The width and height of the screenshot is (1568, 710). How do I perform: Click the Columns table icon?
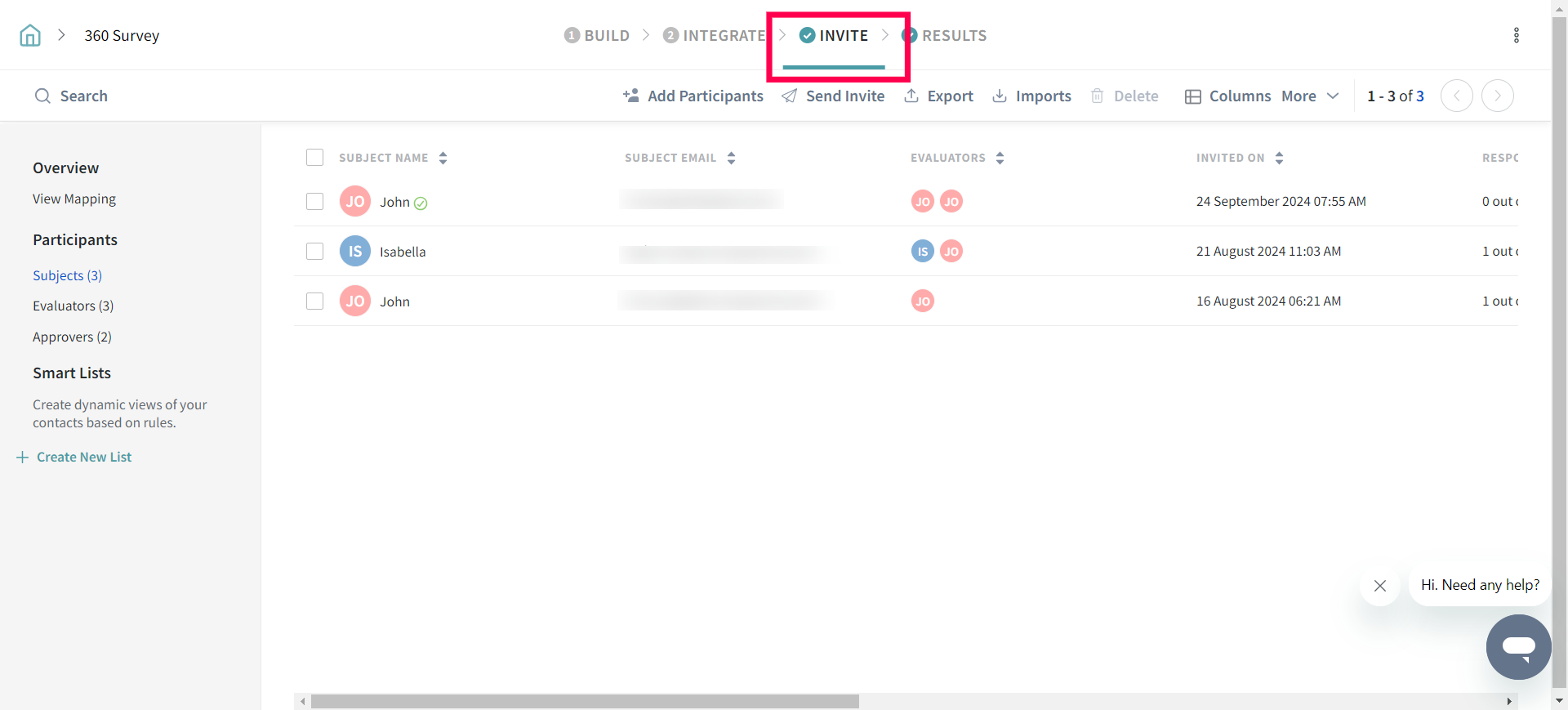[x=1192, y=96]
